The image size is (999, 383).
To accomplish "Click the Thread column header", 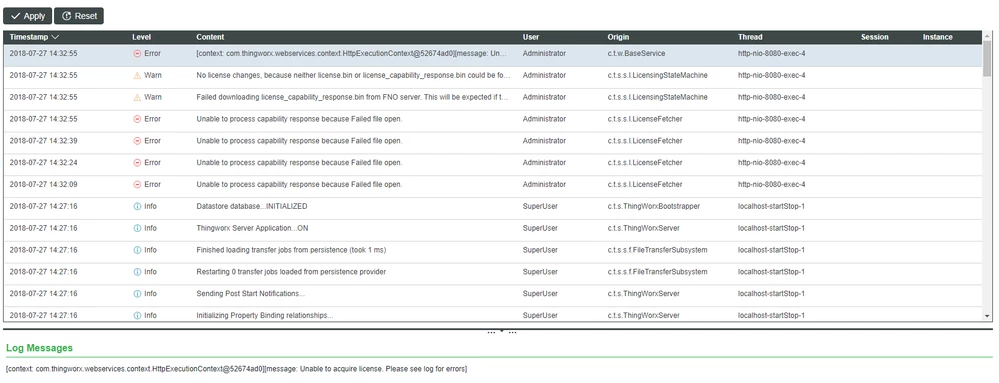I will [750, 37].
